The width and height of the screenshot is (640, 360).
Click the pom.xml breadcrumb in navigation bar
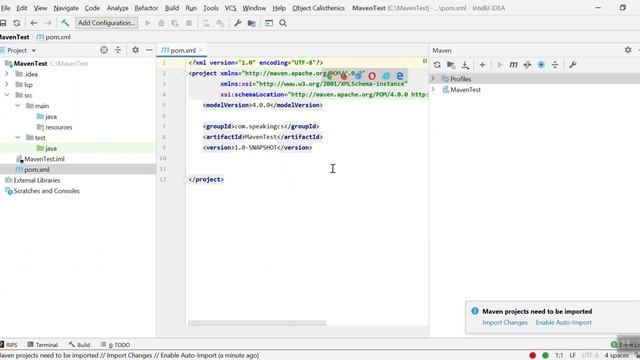click(53, 37)
